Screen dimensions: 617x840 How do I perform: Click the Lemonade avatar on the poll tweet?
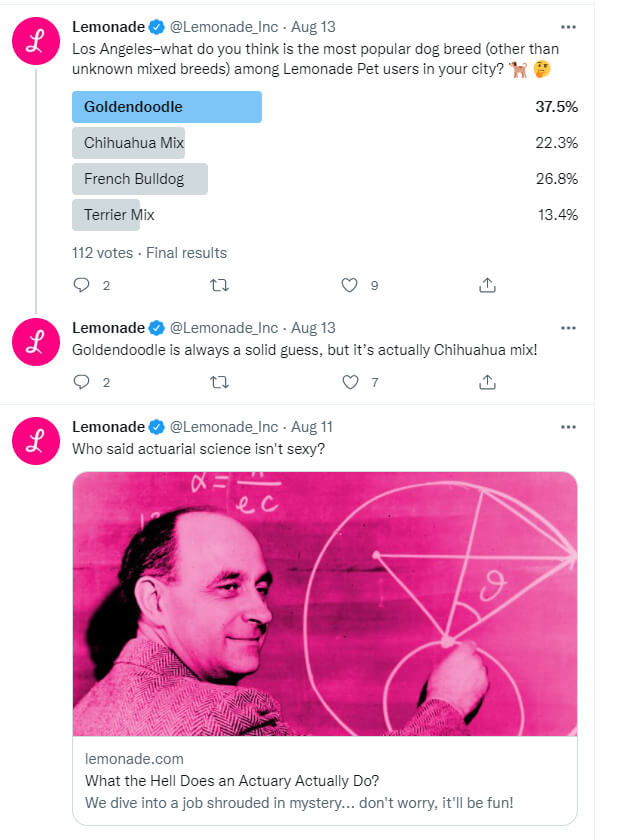point(36,42)
